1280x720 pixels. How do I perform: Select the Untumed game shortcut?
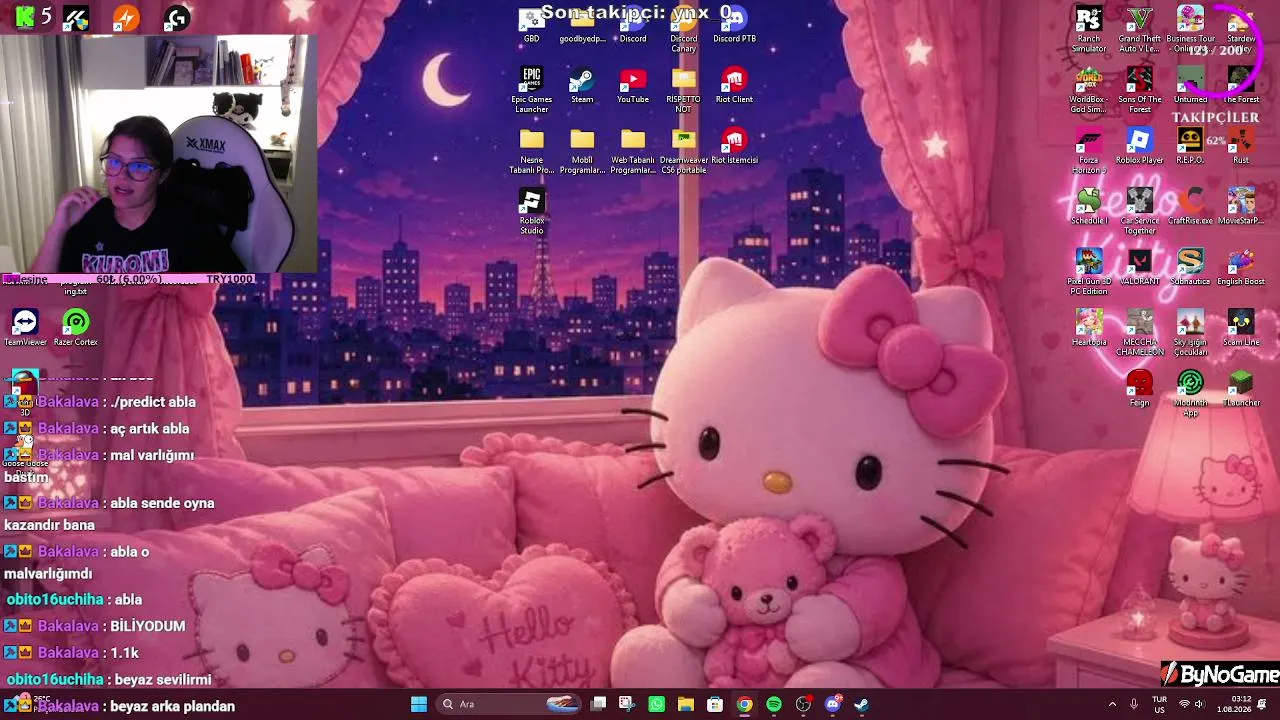coord(1190,86)
